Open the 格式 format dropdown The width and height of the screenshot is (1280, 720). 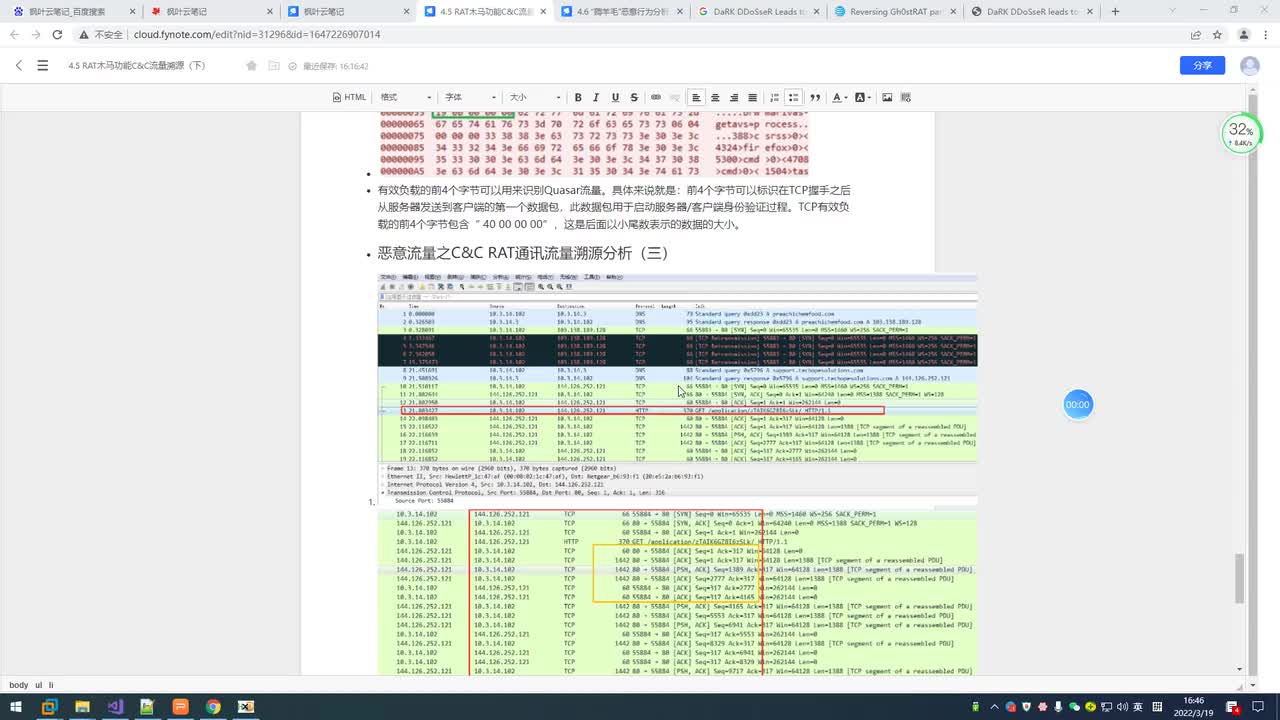point(405,97)
